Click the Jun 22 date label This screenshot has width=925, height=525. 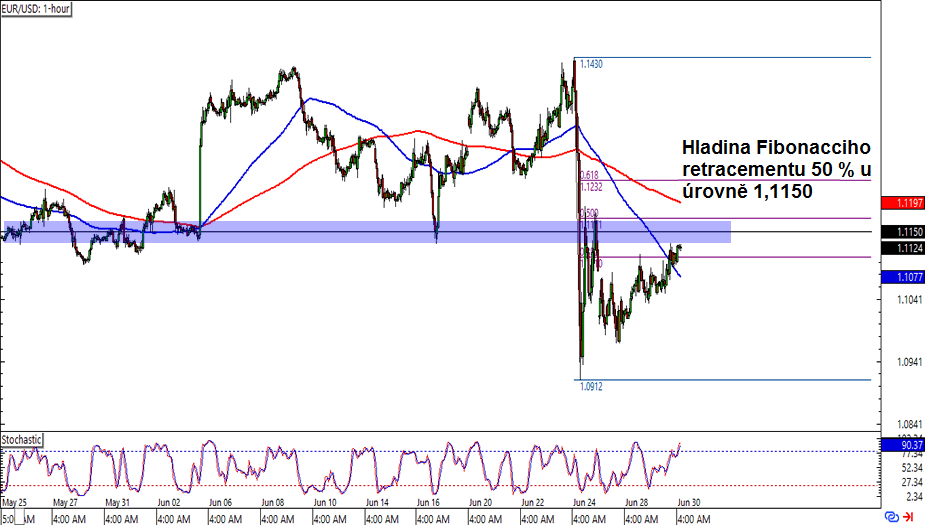533,503
